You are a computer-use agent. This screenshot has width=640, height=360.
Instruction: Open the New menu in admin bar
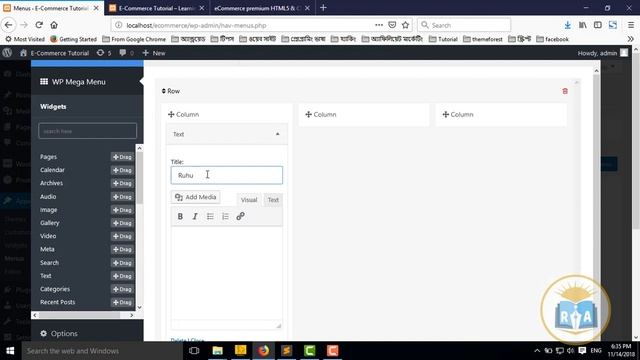pos(154,53)
